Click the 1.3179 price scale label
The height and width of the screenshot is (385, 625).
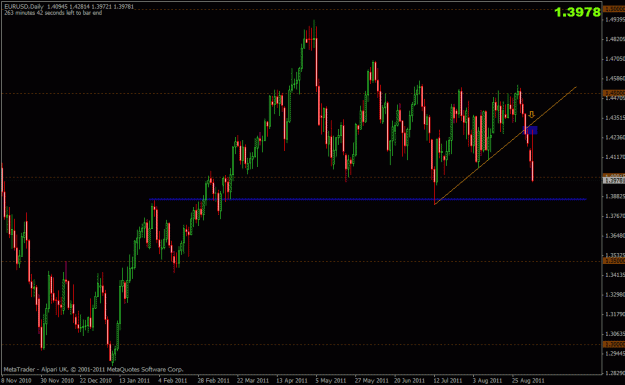coord(615,314)
